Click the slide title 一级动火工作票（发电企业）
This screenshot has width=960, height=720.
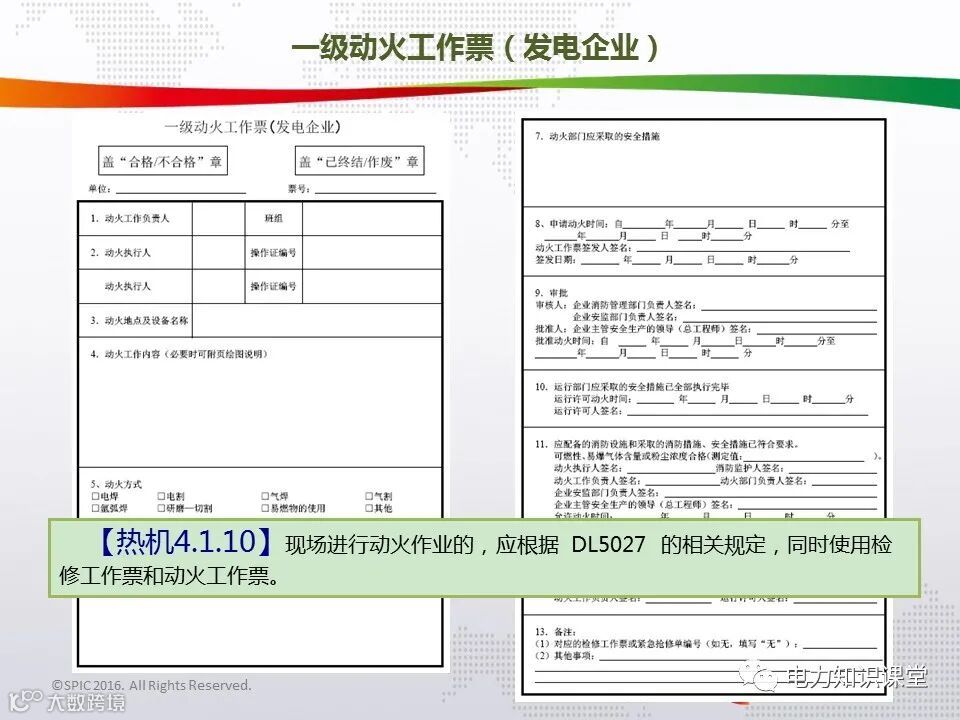(x=475, y=47)
